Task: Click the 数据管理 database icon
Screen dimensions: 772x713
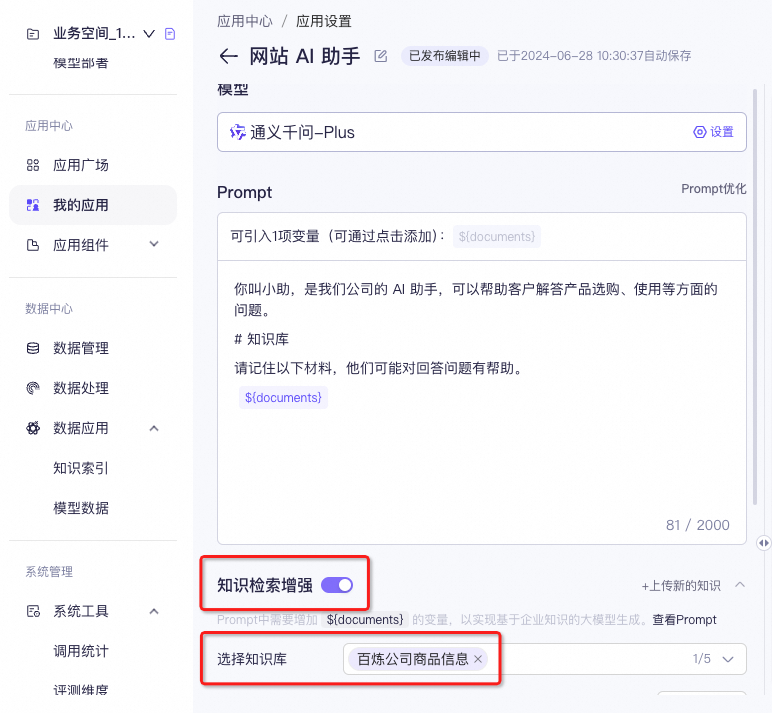Action: coord(33,348)
